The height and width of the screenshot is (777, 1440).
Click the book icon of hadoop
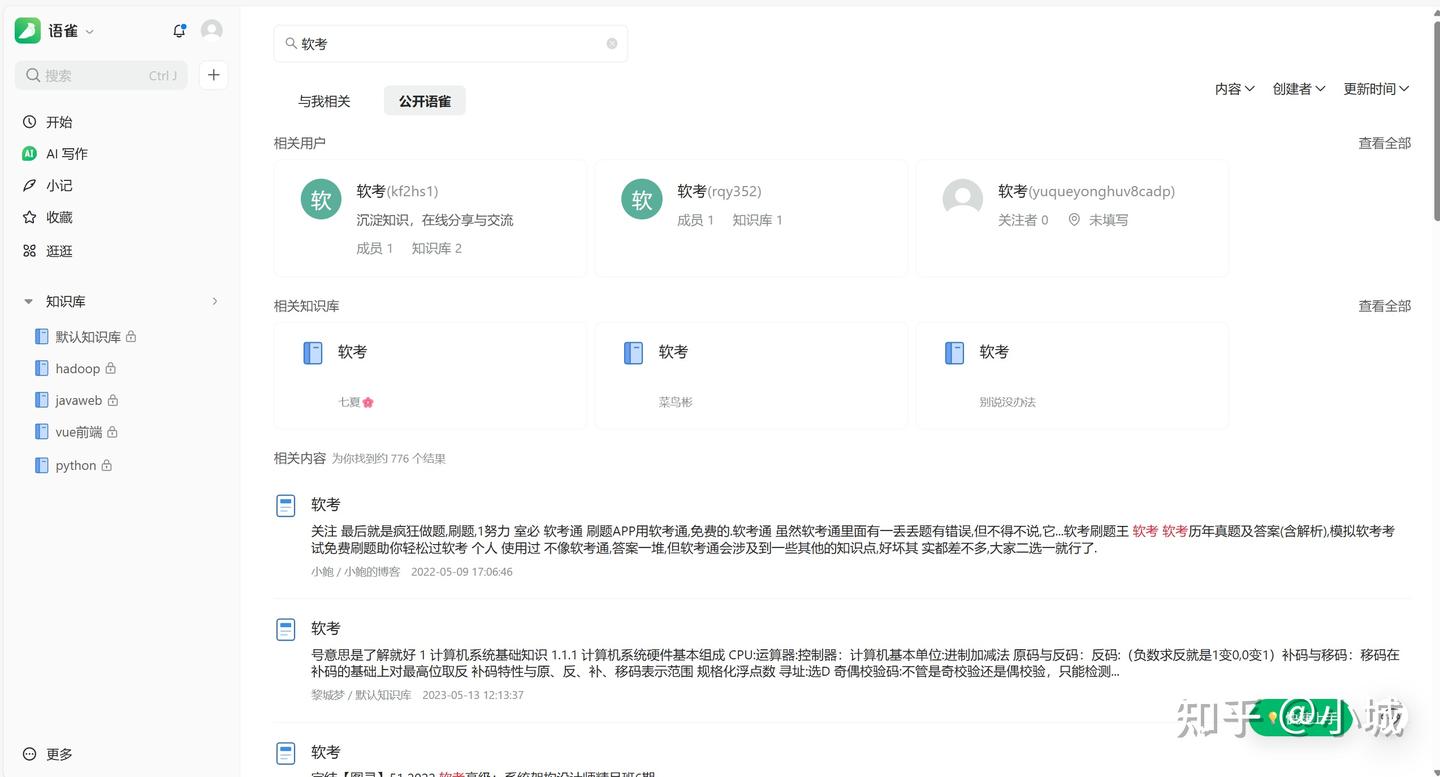[42, 368]
